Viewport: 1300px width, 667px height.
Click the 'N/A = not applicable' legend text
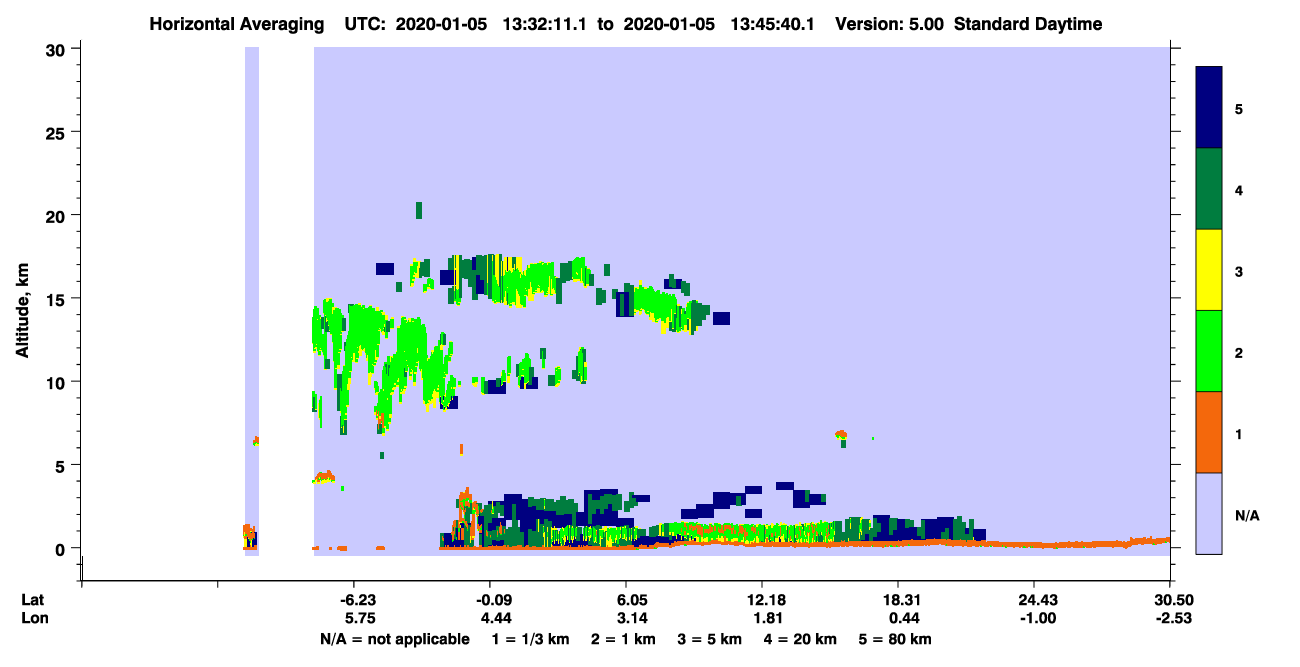pos(394,639)
